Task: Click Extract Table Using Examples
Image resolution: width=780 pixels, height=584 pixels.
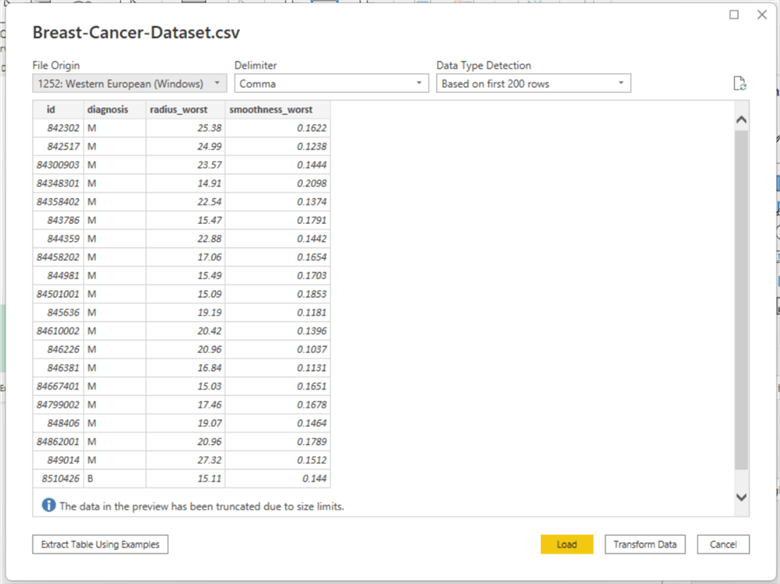Action: click(100, 545)
